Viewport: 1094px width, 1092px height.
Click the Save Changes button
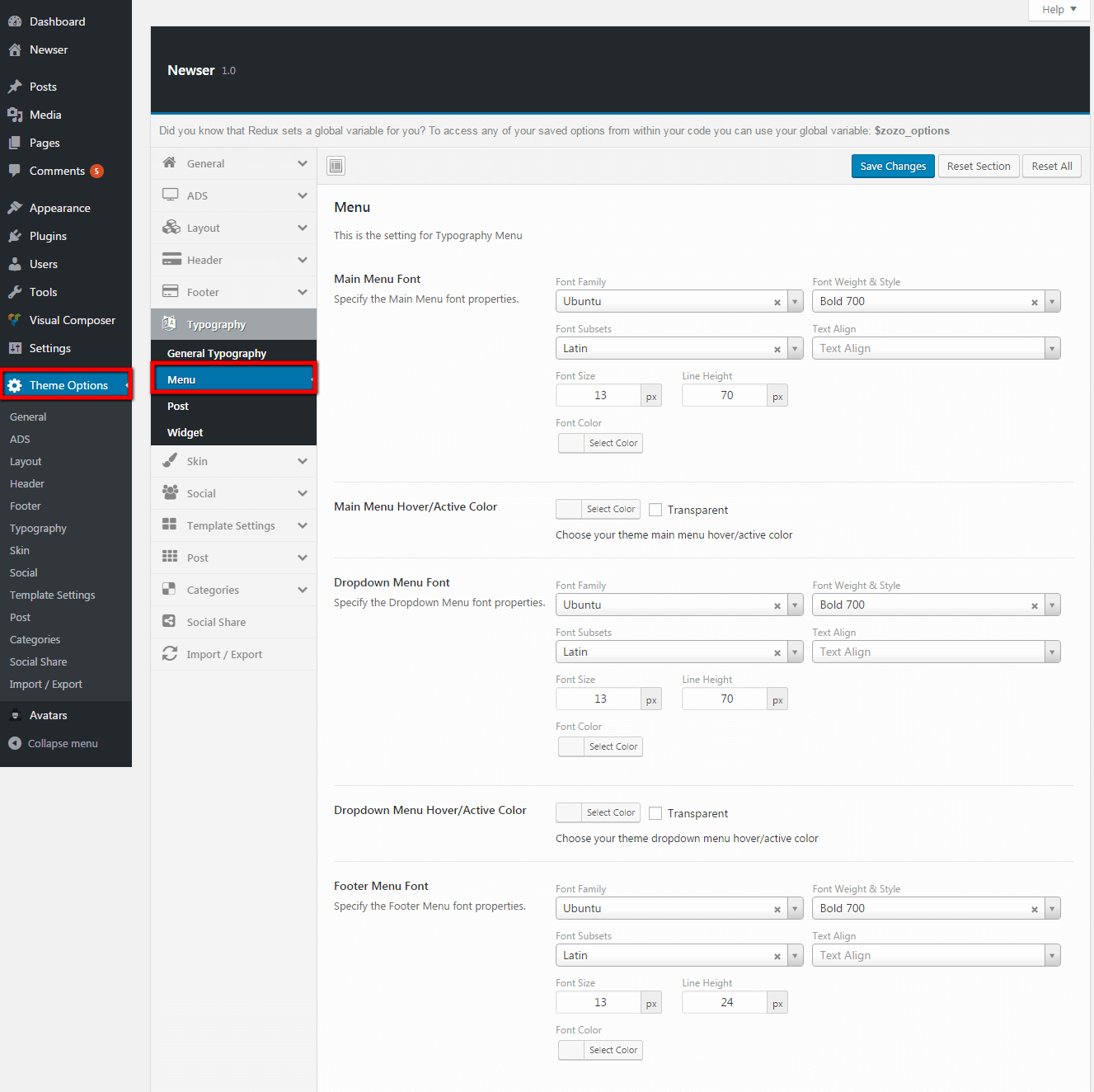point(893,166)
